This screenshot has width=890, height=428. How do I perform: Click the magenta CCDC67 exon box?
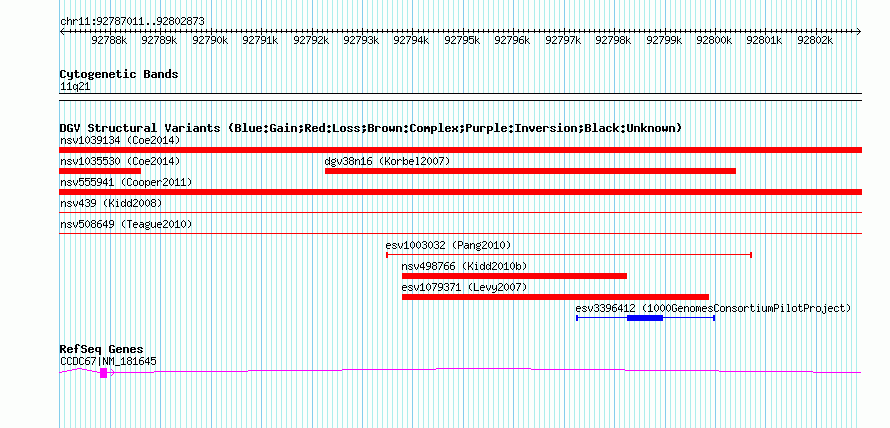tap(103, 372)
